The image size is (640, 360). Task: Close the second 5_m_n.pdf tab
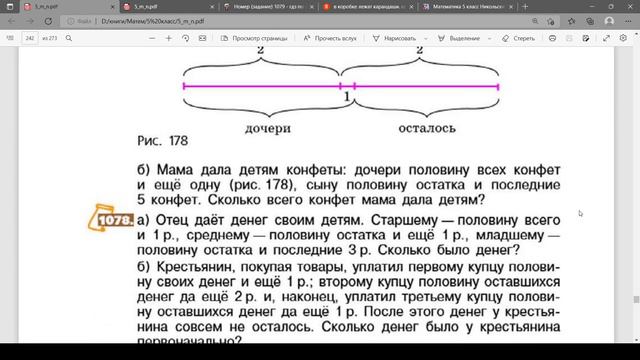coord(212,7)
